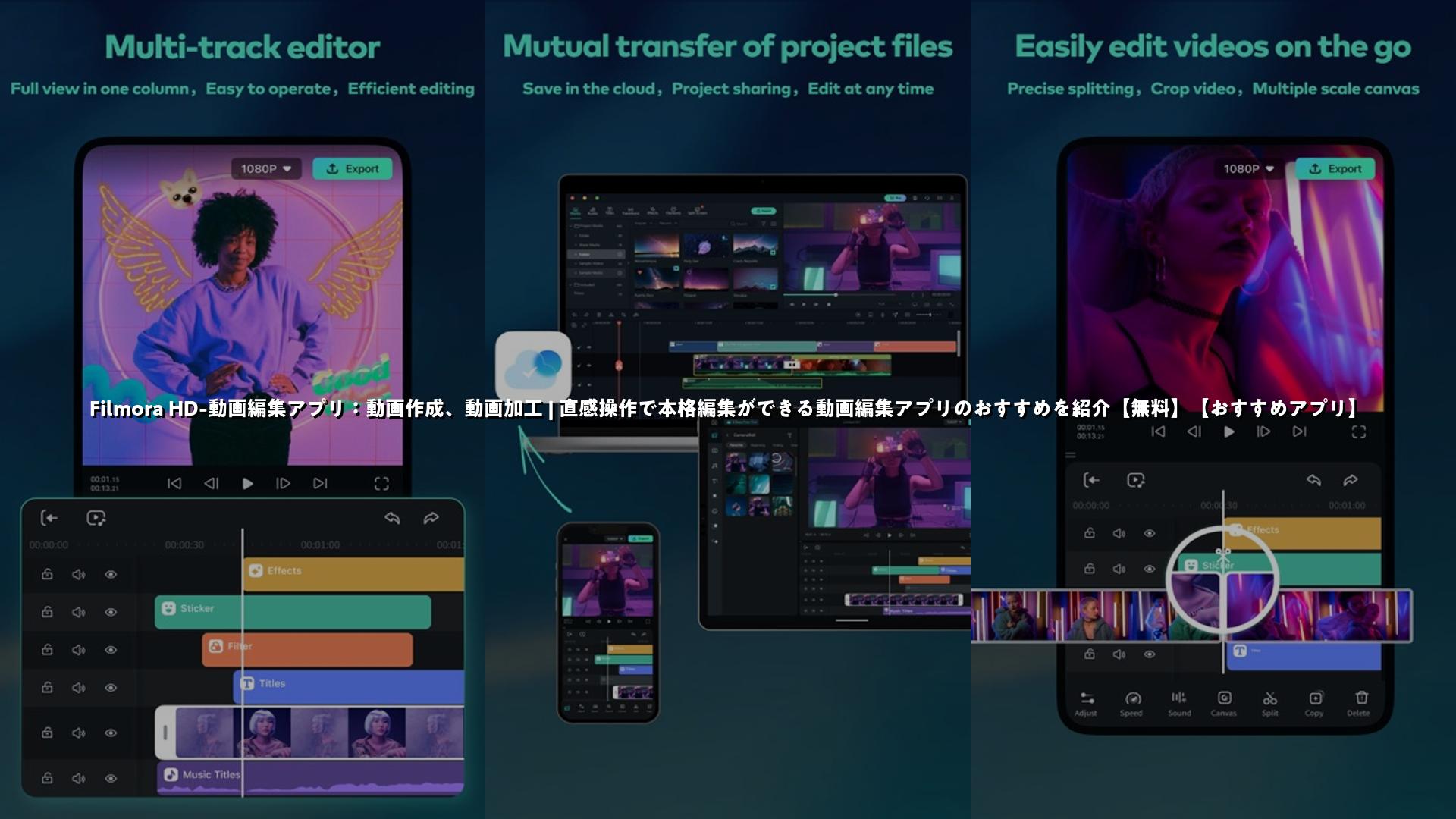Redo action in Easily edit videos timeline
Image resolution: width=1456 pixels, height=819 pixels.
click(x=1351, y=480)
